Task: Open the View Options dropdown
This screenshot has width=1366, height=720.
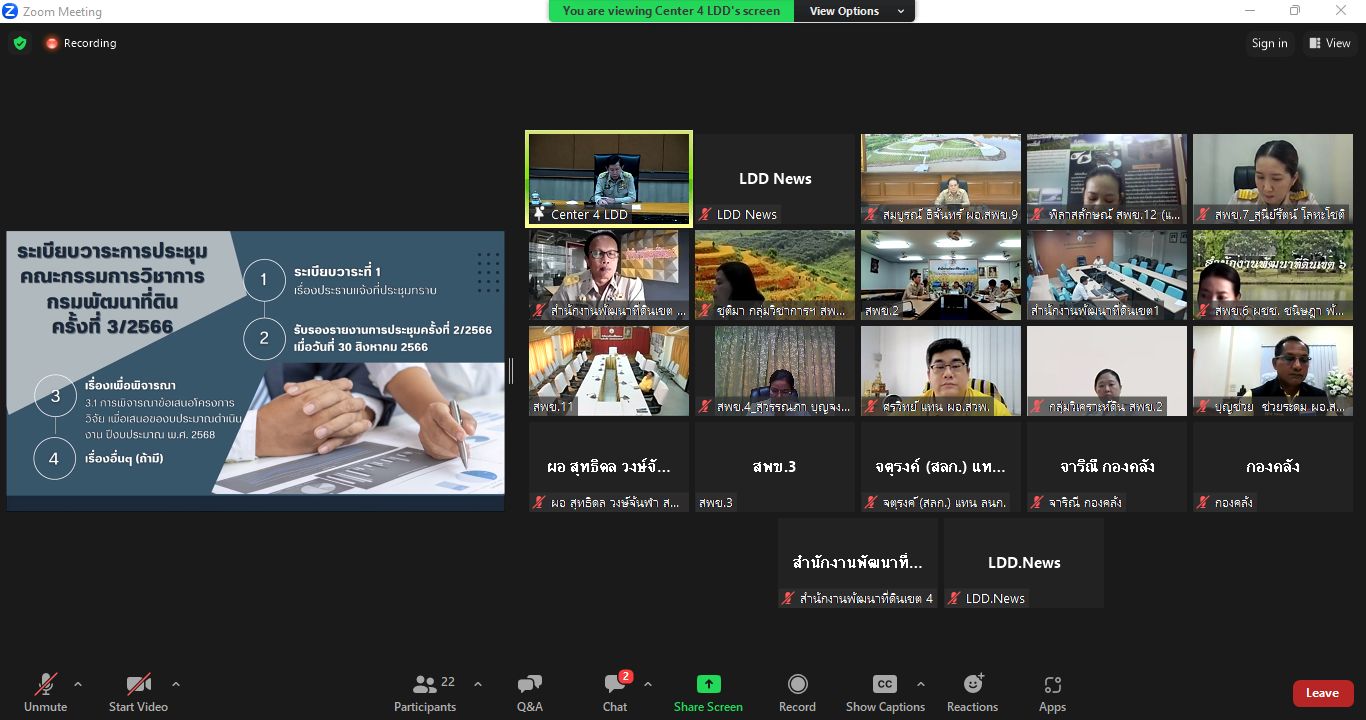Action: tap(855, 11)
